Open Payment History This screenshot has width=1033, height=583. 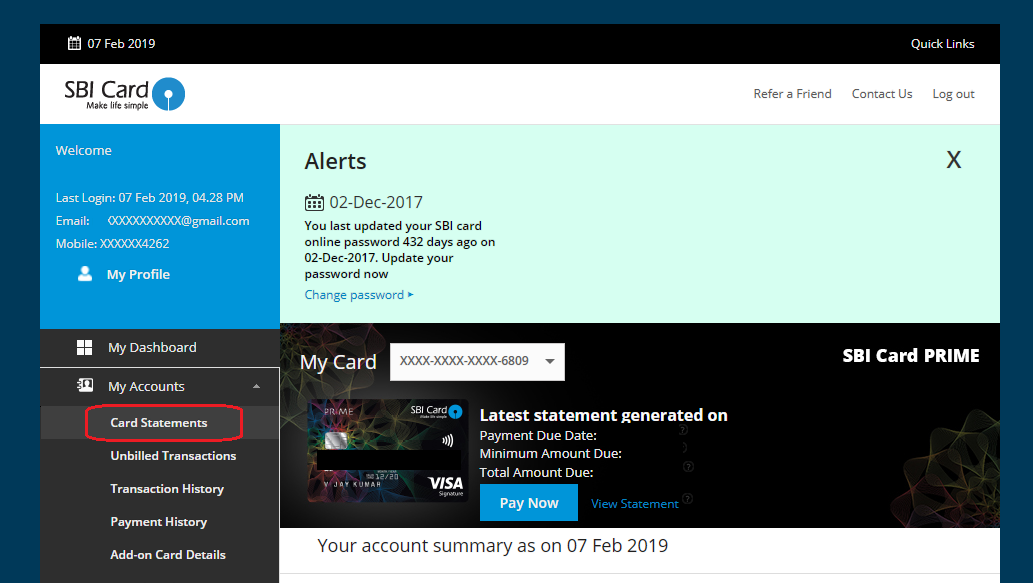tap(159, 522)
